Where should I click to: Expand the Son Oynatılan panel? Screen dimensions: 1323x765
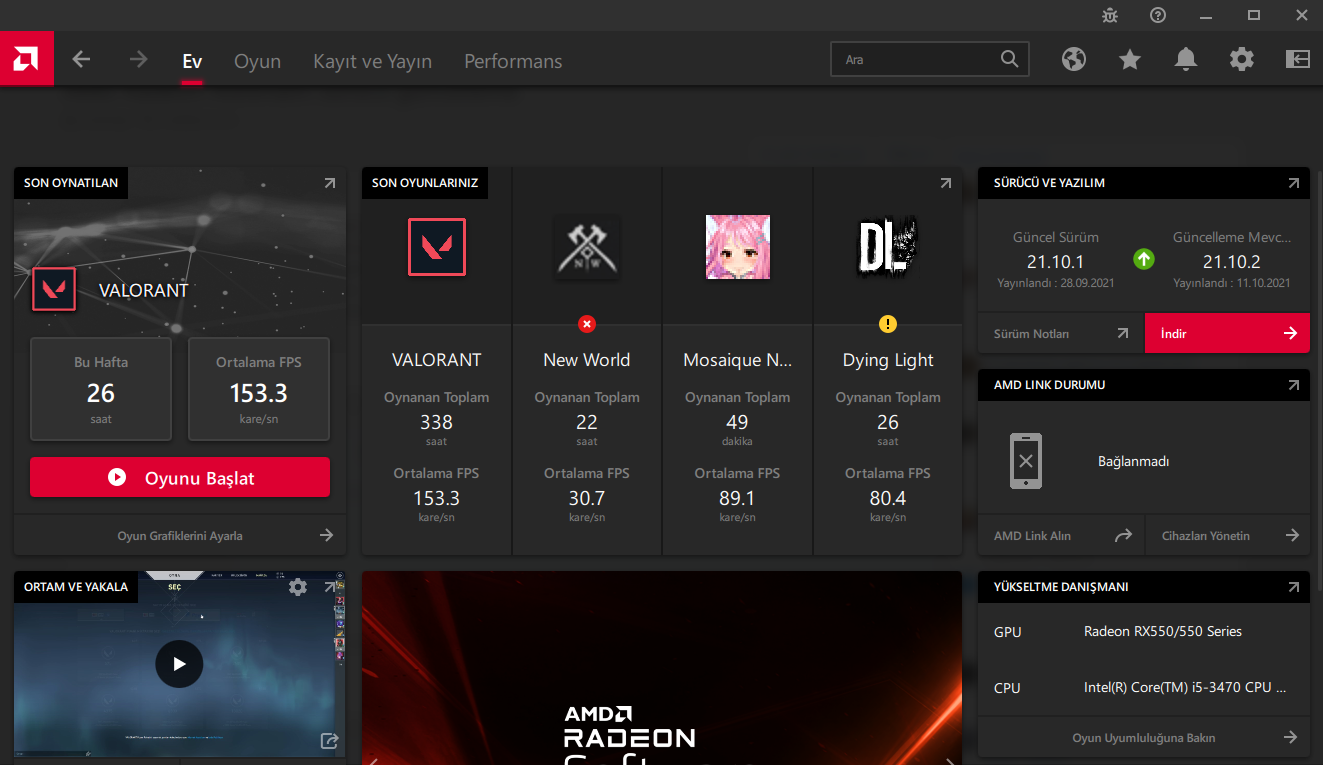point(330,183)
